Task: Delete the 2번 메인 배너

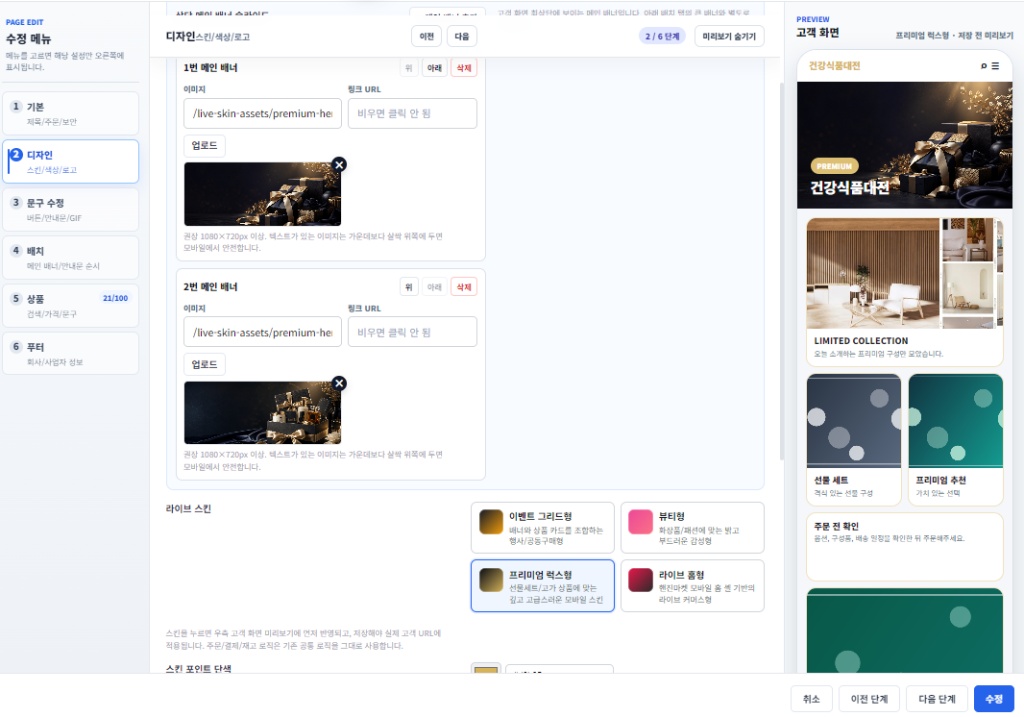Action: [464, 287]
